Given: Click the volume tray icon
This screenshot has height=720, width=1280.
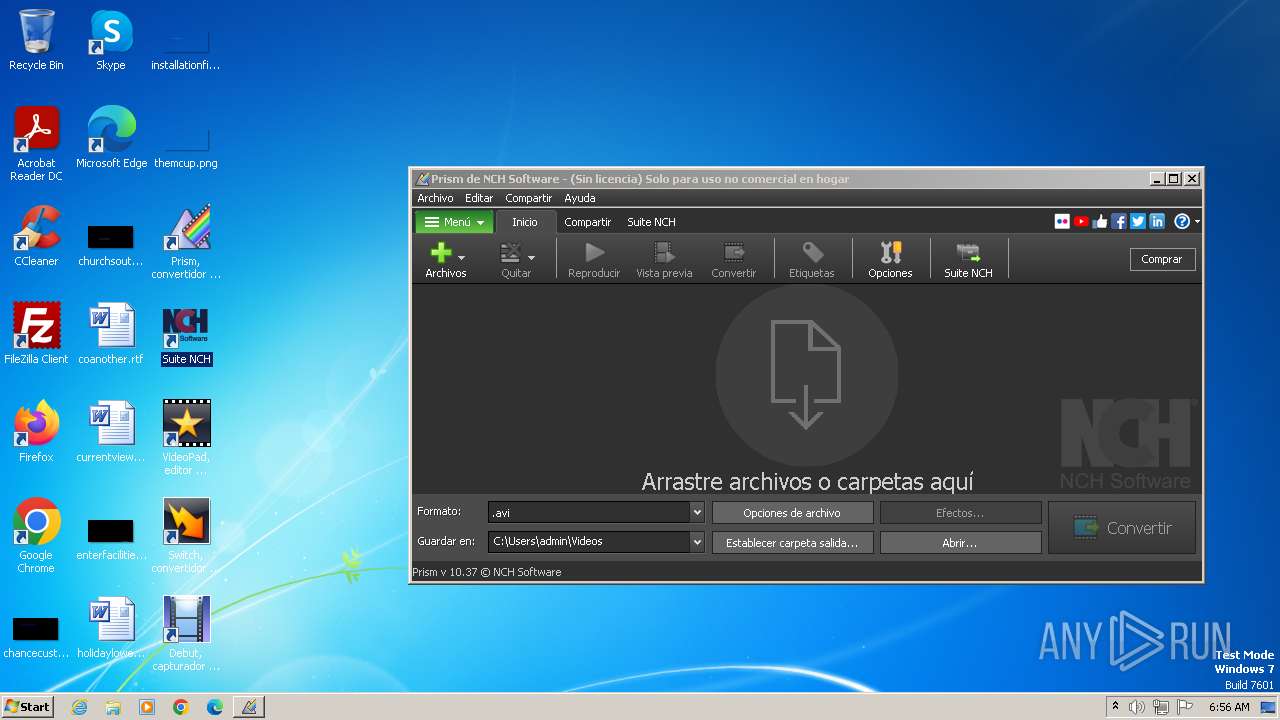Looking at the screenshot, I should click(1136, 707).
